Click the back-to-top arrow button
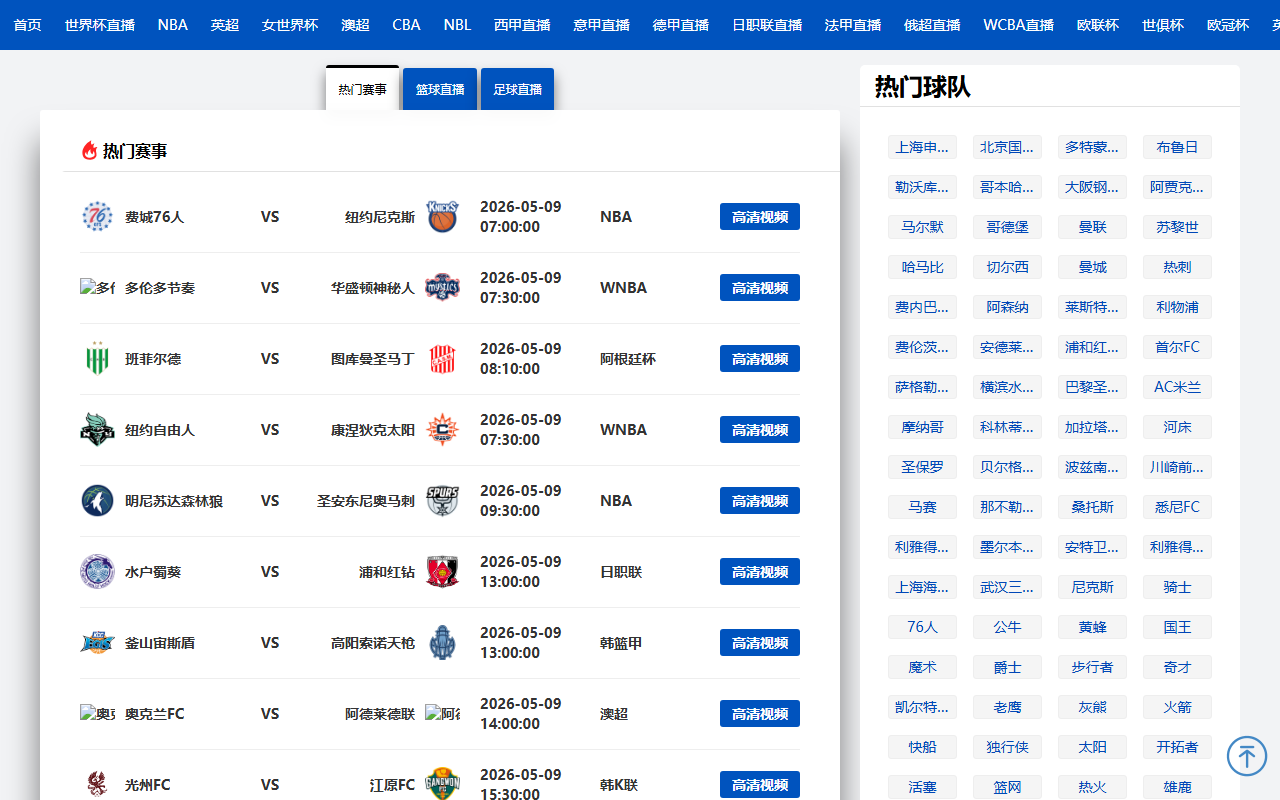Screen dimensions: 1280x800 point(1247,755)
